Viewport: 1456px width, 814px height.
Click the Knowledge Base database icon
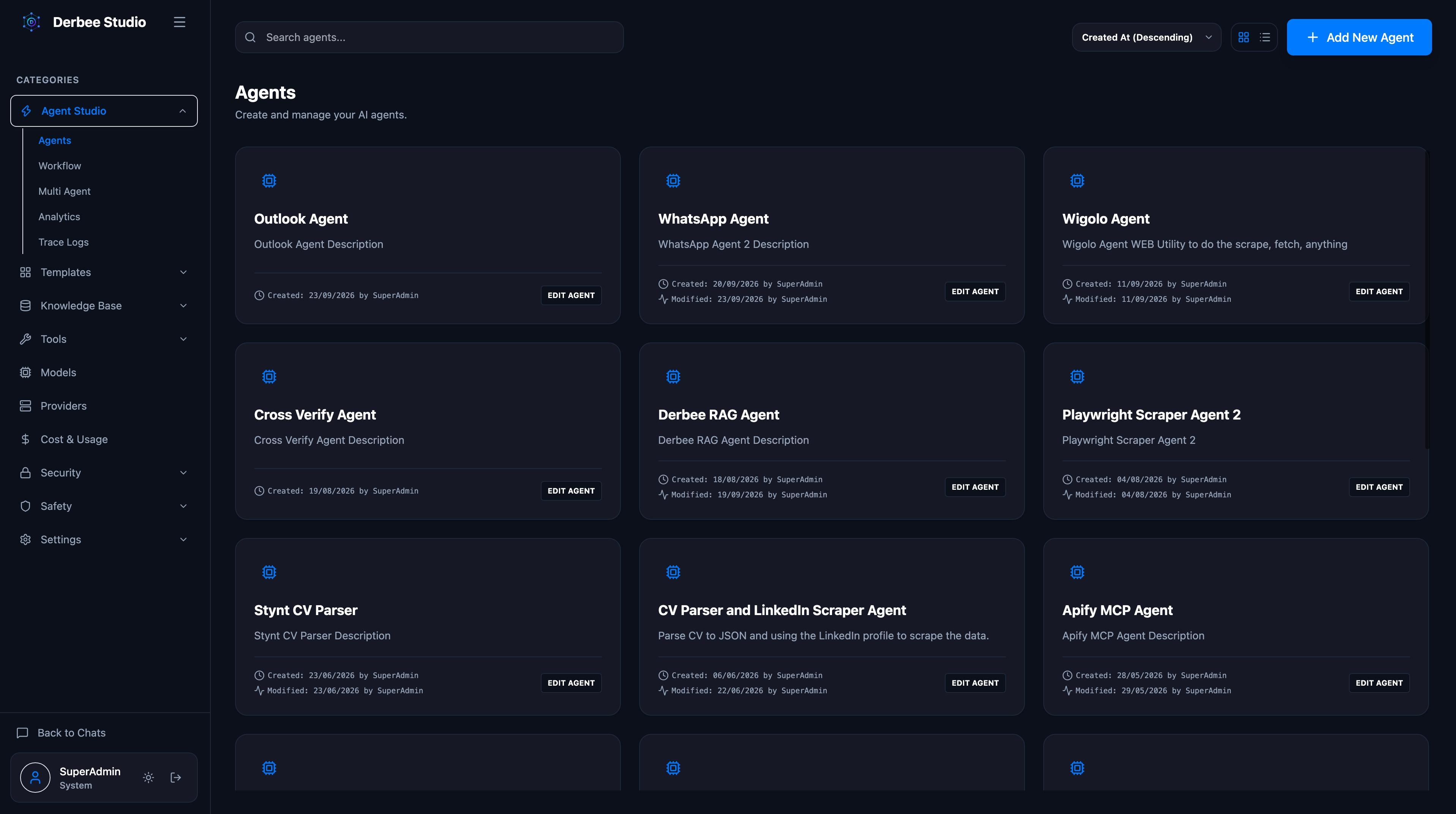point(25,306)
